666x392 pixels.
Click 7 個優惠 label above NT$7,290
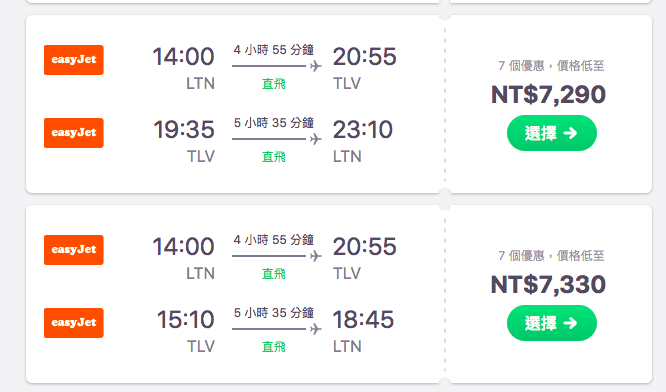(521, 66)
